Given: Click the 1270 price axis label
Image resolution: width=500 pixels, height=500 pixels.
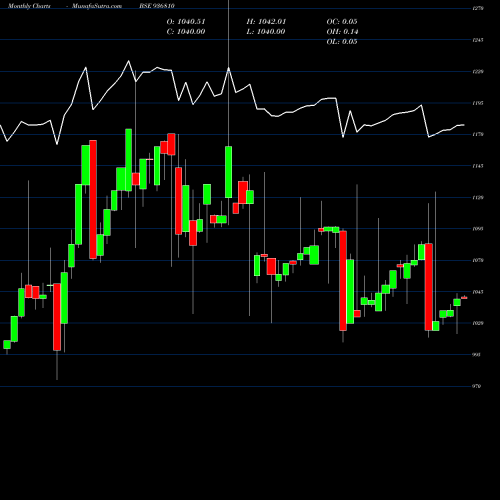Looking at the screenshot, I should click(x=478, y=8).
